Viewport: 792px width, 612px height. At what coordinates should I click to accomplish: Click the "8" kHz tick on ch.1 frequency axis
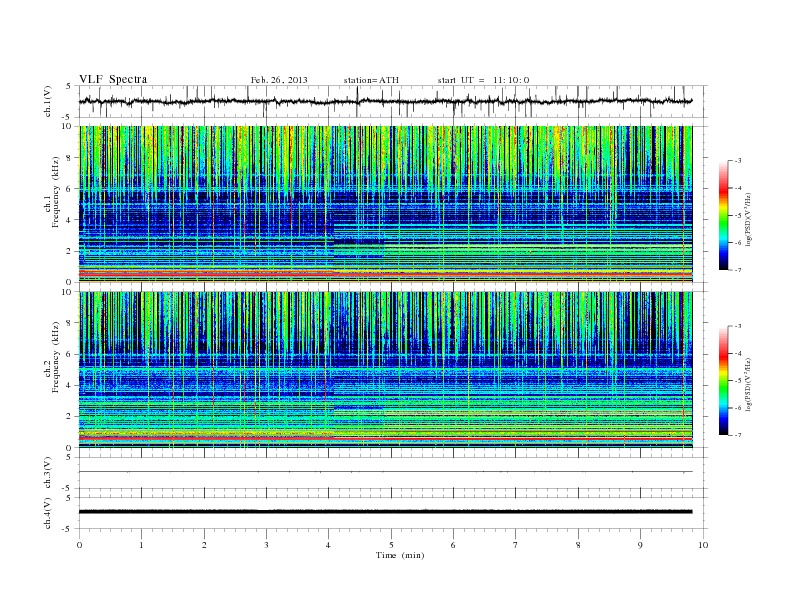[69, 158]
